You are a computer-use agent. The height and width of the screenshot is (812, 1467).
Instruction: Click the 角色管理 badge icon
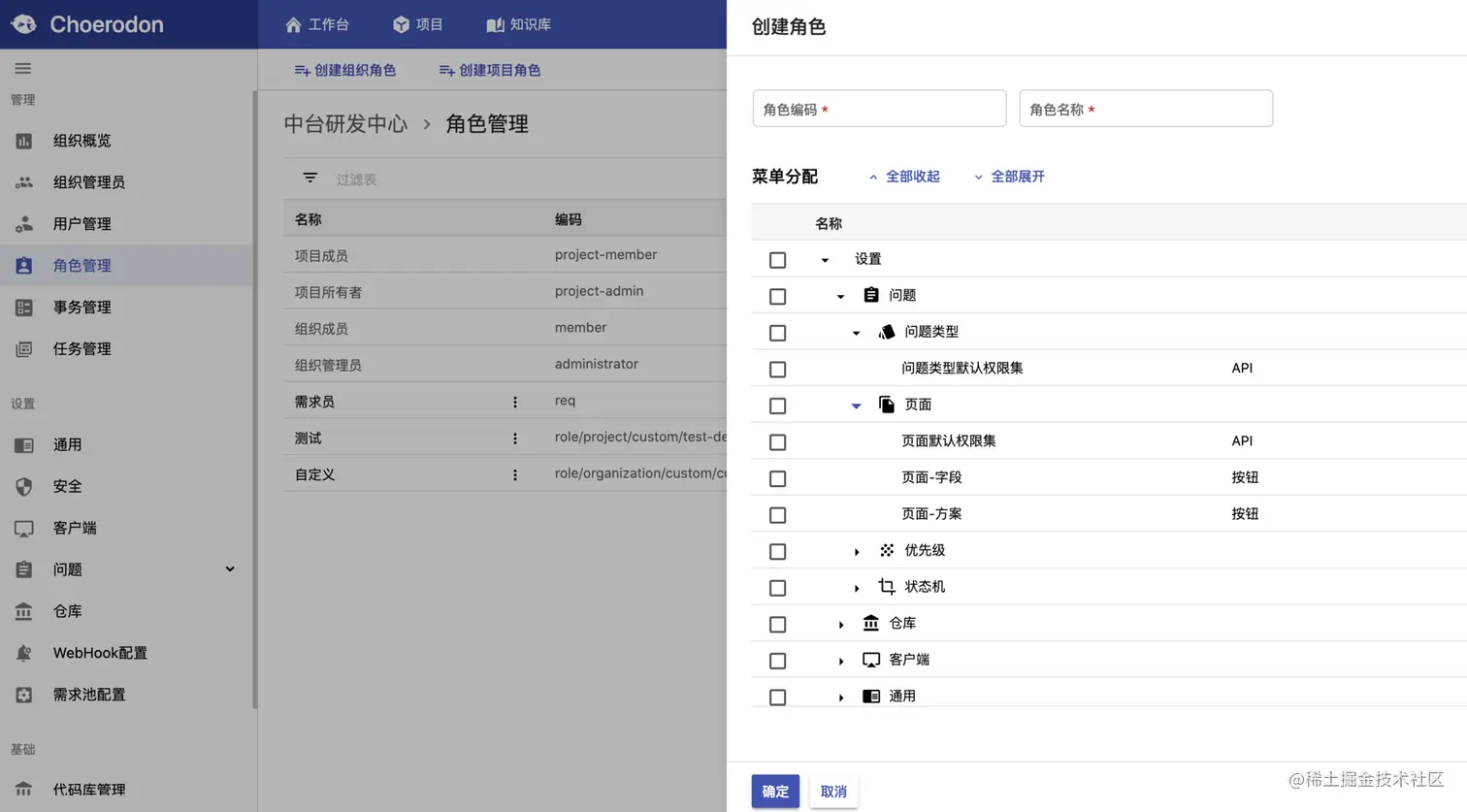tap(23, 266)
